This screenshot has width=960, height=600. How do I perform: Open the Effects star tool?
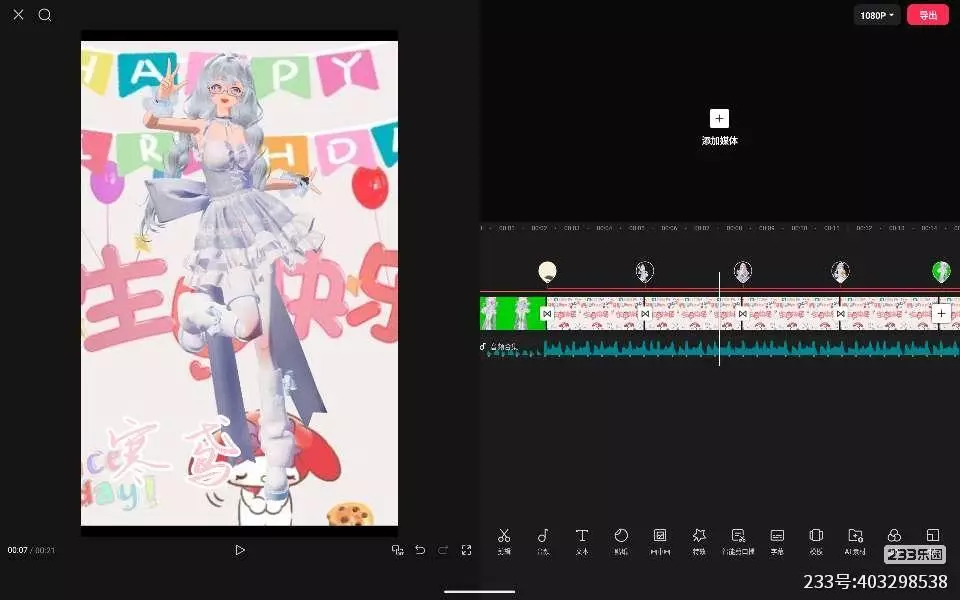[x=699, y=537]
